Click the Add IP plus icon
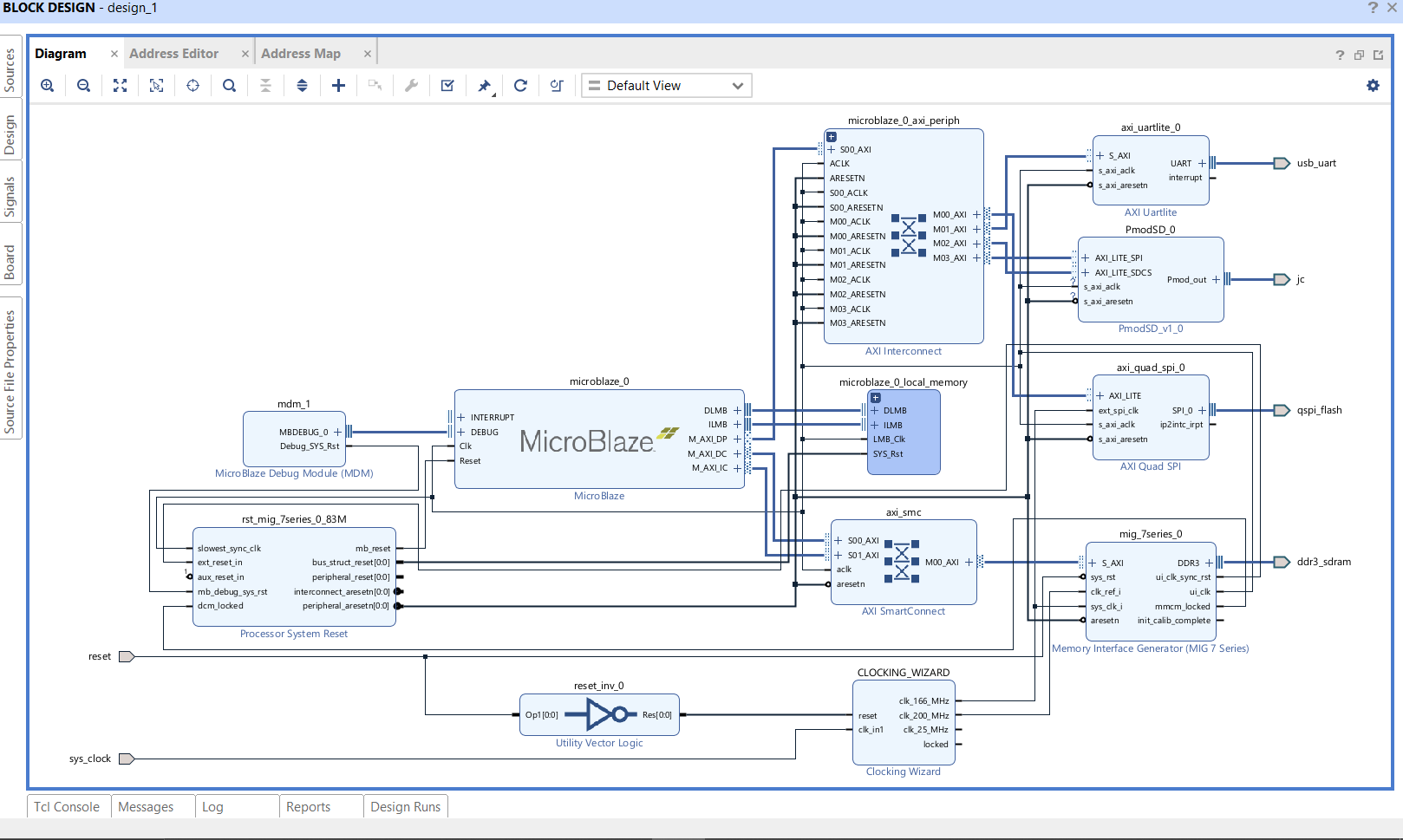Viewport: 1403px width, 840px height. pyautogui.click(x=339, y=86)
